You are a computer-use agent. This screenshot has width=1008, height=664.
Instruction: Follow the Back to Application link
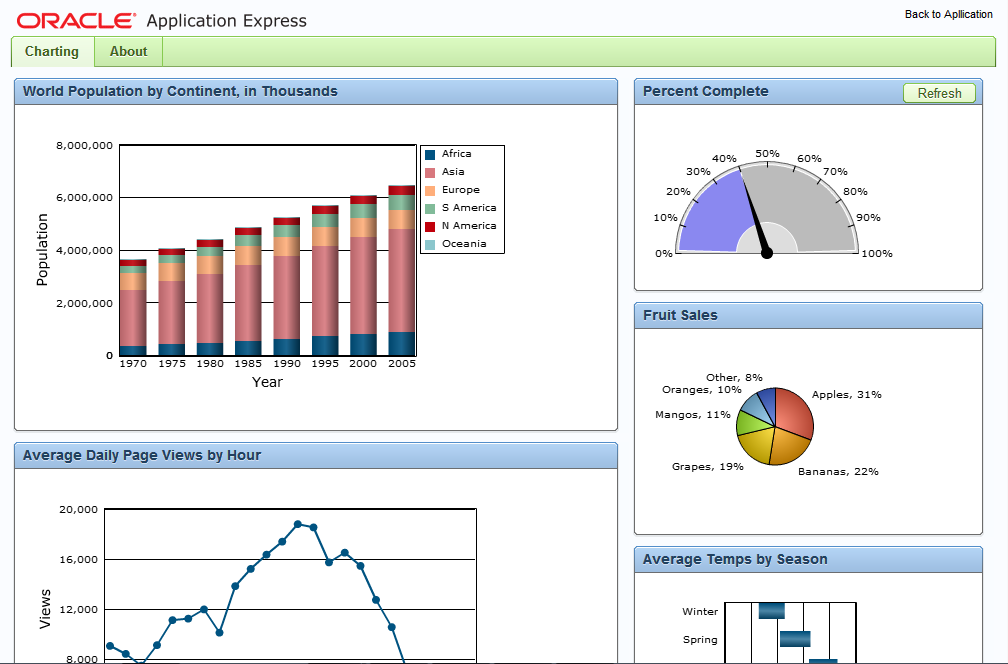coord(948,14)
